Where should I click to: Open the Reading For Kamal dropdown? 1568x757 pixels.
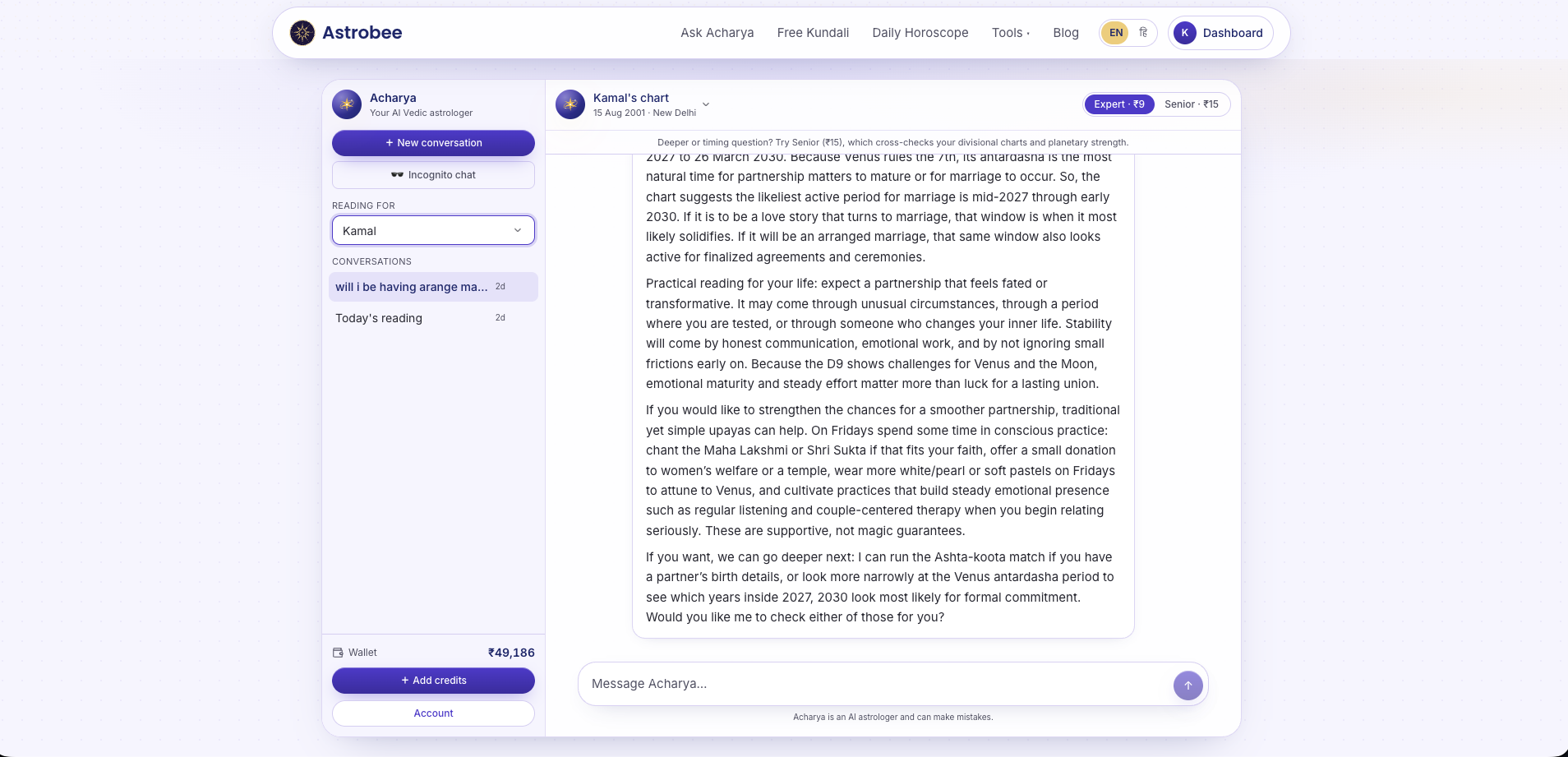pyautogui.click(x=433, y=230)
